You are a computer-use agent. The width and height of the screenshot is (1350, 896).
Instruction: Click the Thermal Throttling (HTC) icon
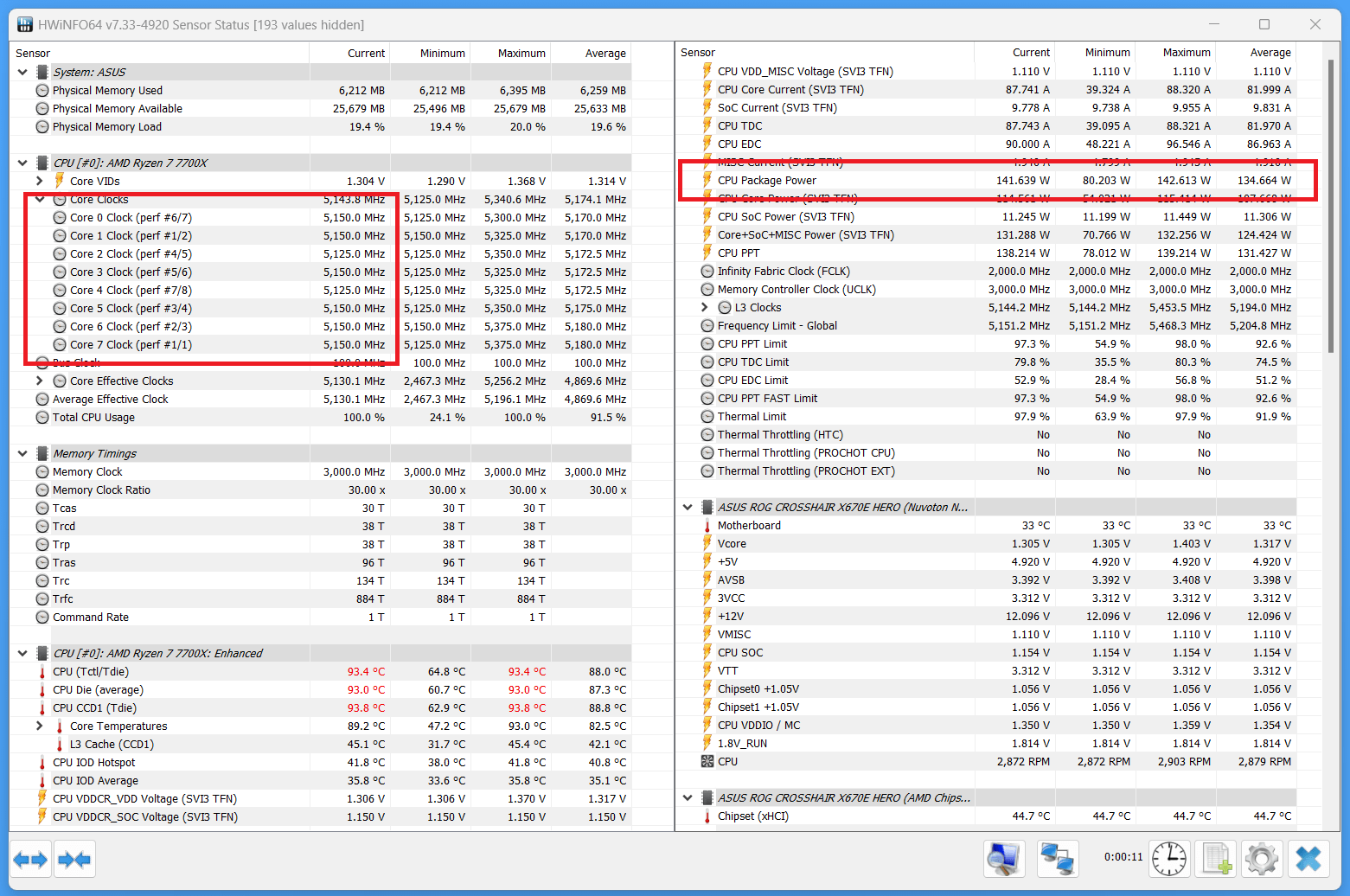[x=707, y=435]
